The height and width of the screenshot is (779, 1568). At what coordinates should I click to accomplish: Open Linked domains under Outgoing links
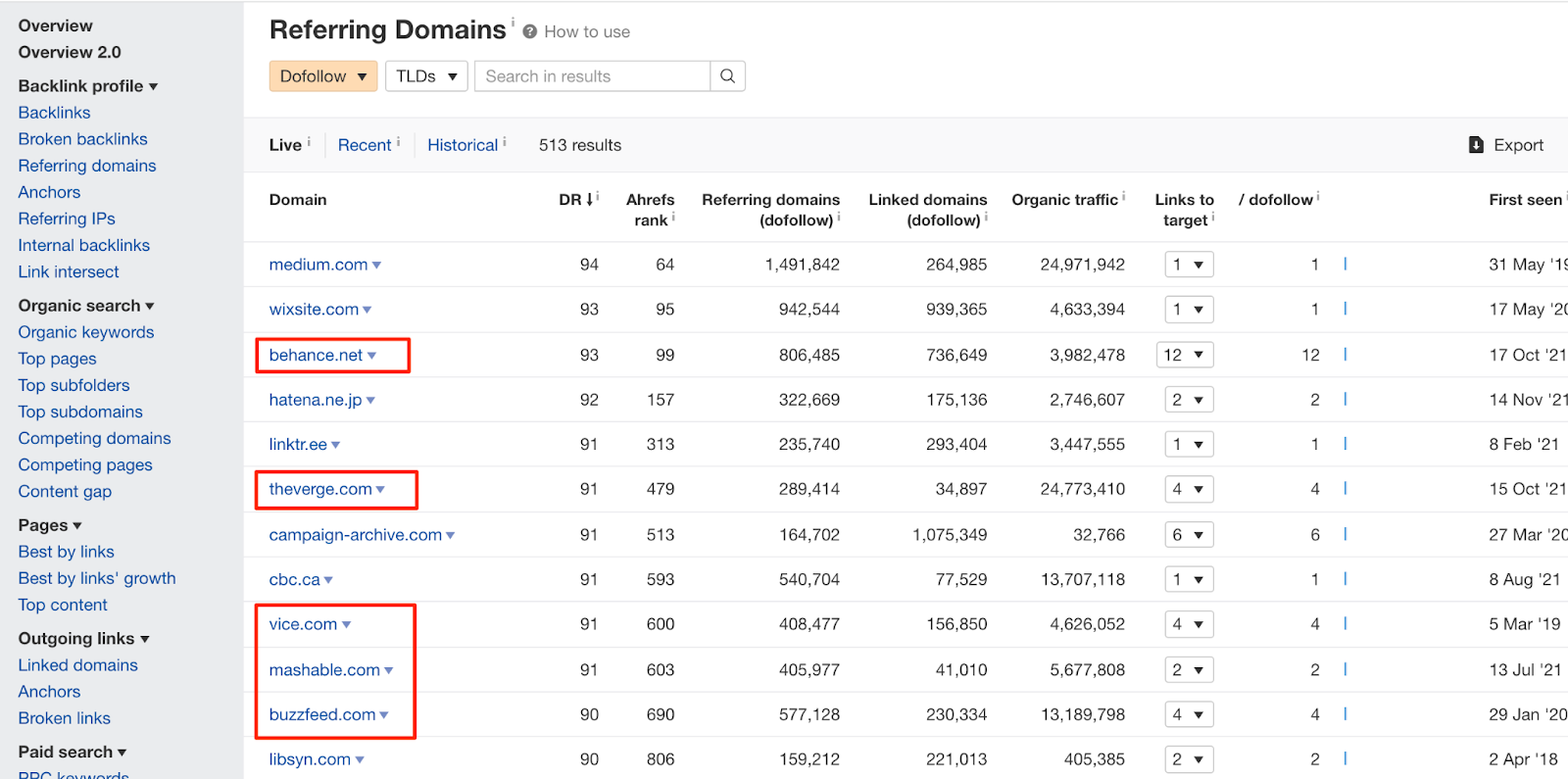(x=77, y=665)
